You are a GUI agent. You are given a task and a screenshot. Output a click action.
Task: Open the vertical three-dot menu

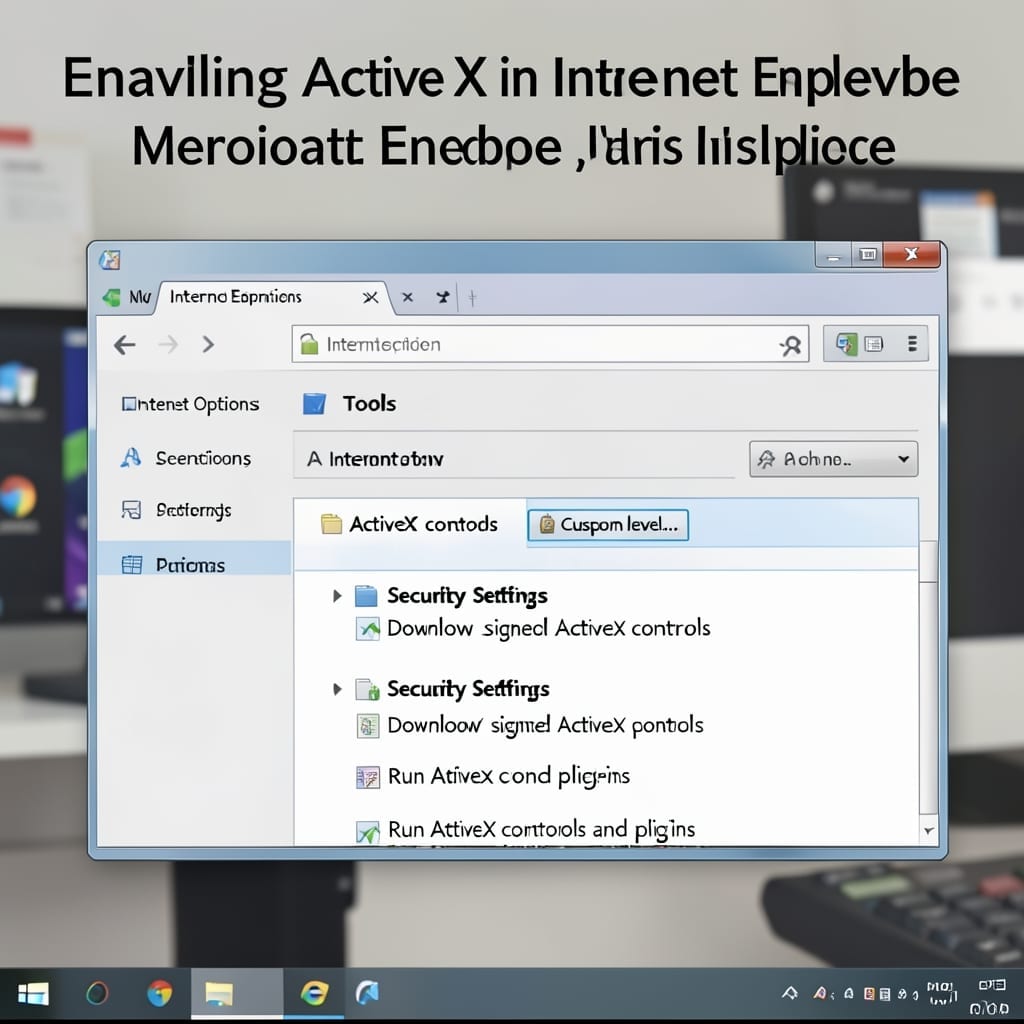click(912, 344)
